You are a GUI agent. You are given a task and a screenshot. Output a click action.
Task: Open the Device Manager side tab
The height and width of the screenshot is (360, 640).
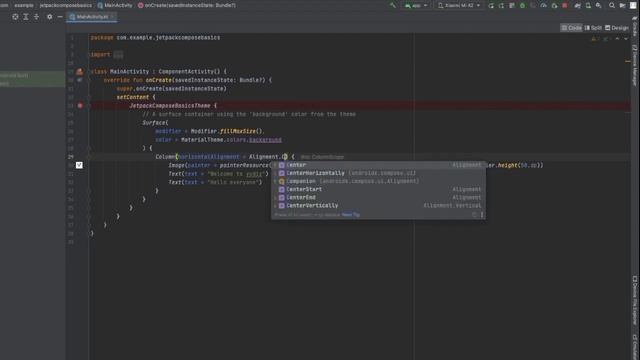(x=636, y=65)
